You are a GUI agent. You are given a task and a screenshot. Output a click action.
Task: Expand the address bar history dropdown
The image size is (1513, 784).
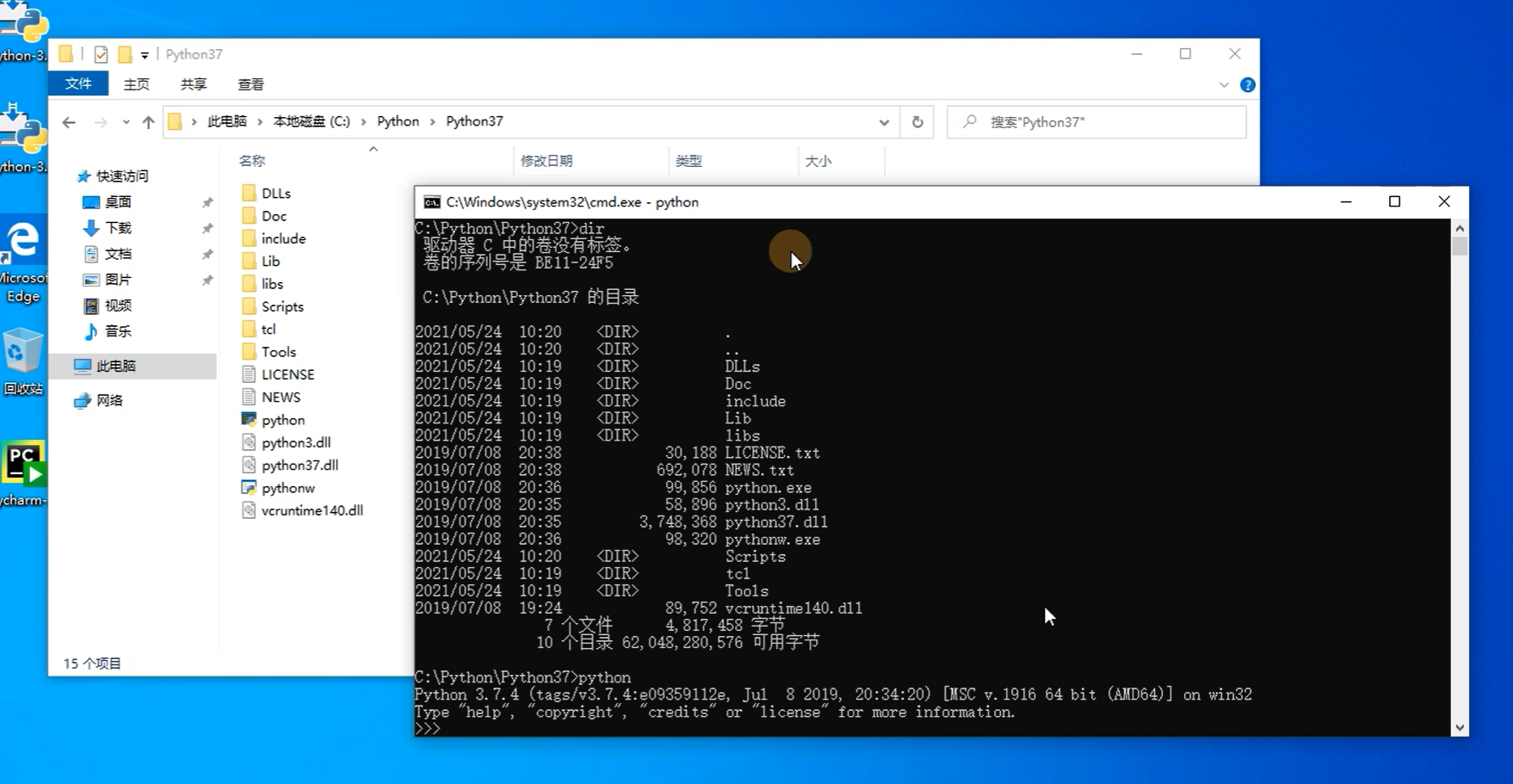(884, 122)
